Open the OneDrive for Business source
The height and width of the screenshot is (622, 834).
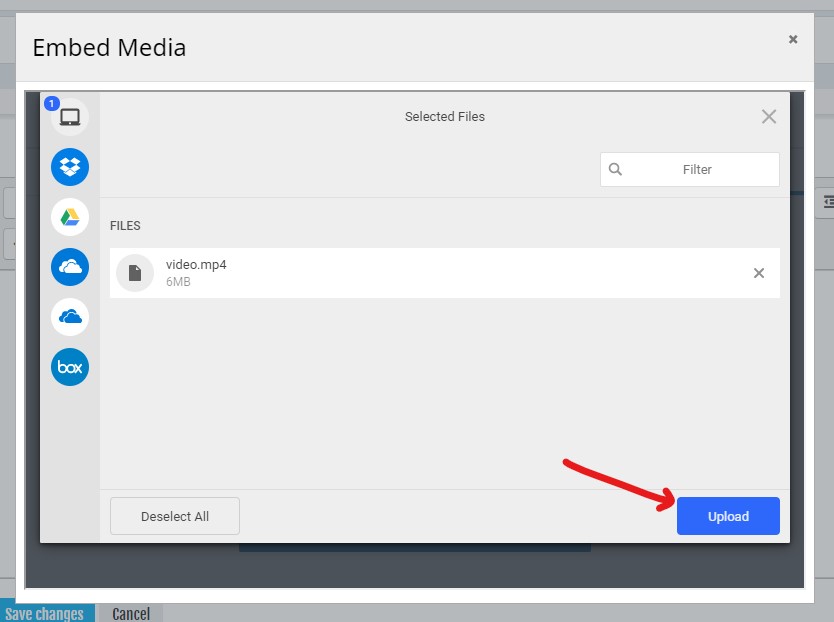pos(69,317)
